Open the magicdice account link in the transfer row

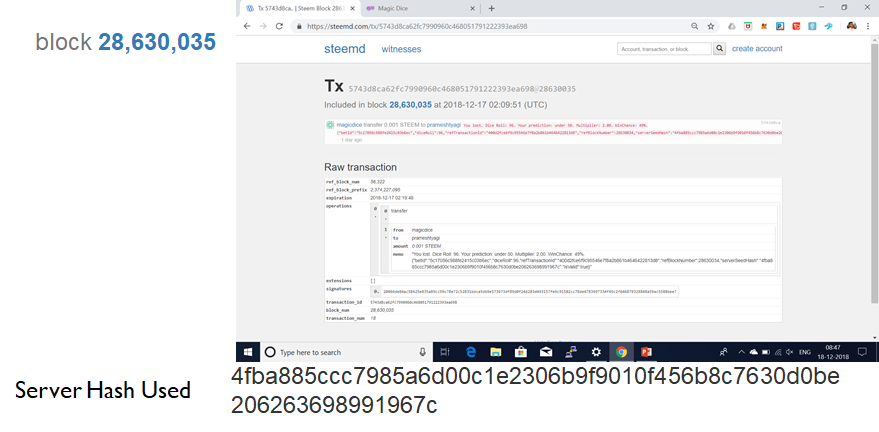(349, 125)
